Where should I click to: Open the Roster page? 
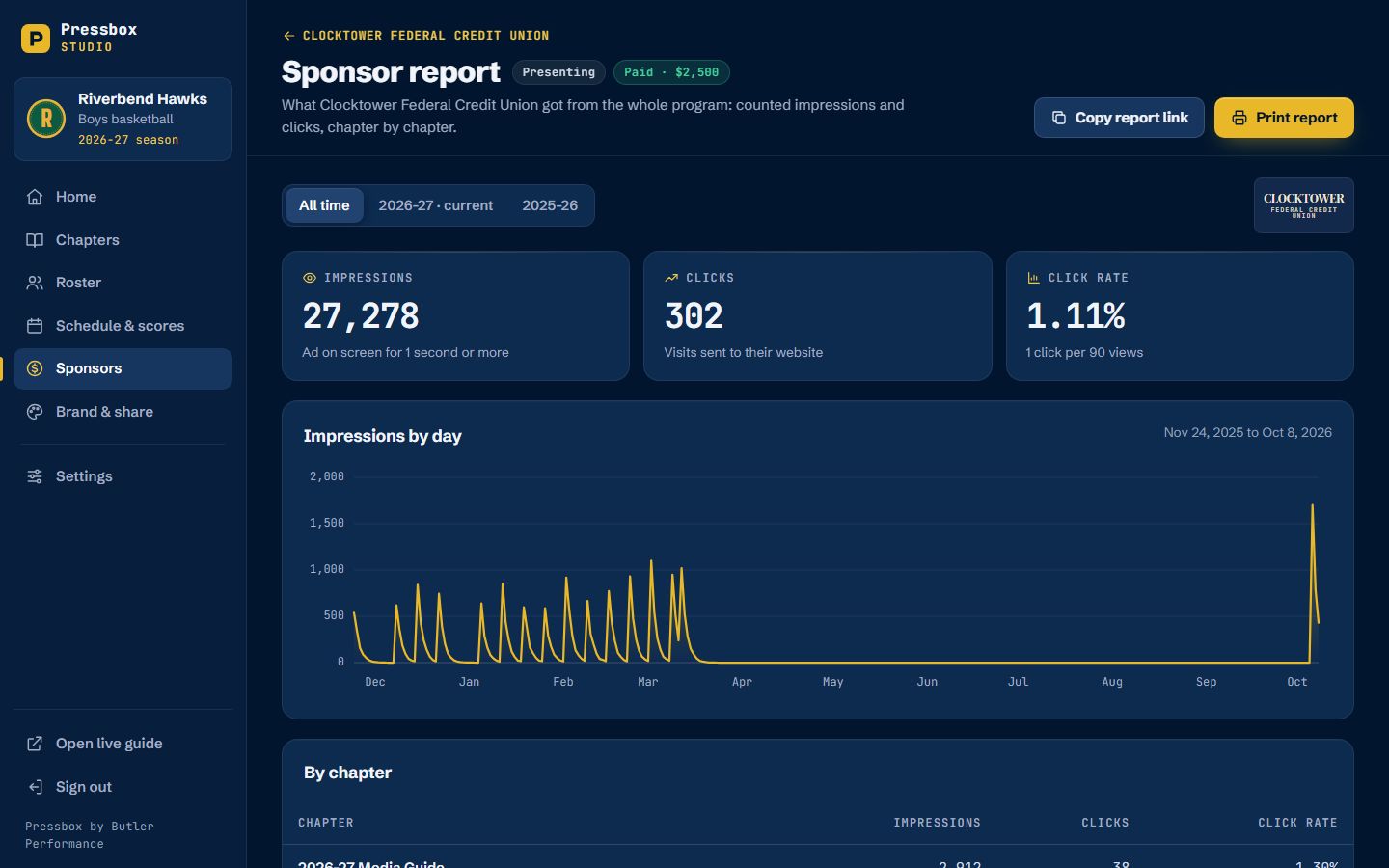click(x=123, y=283)
